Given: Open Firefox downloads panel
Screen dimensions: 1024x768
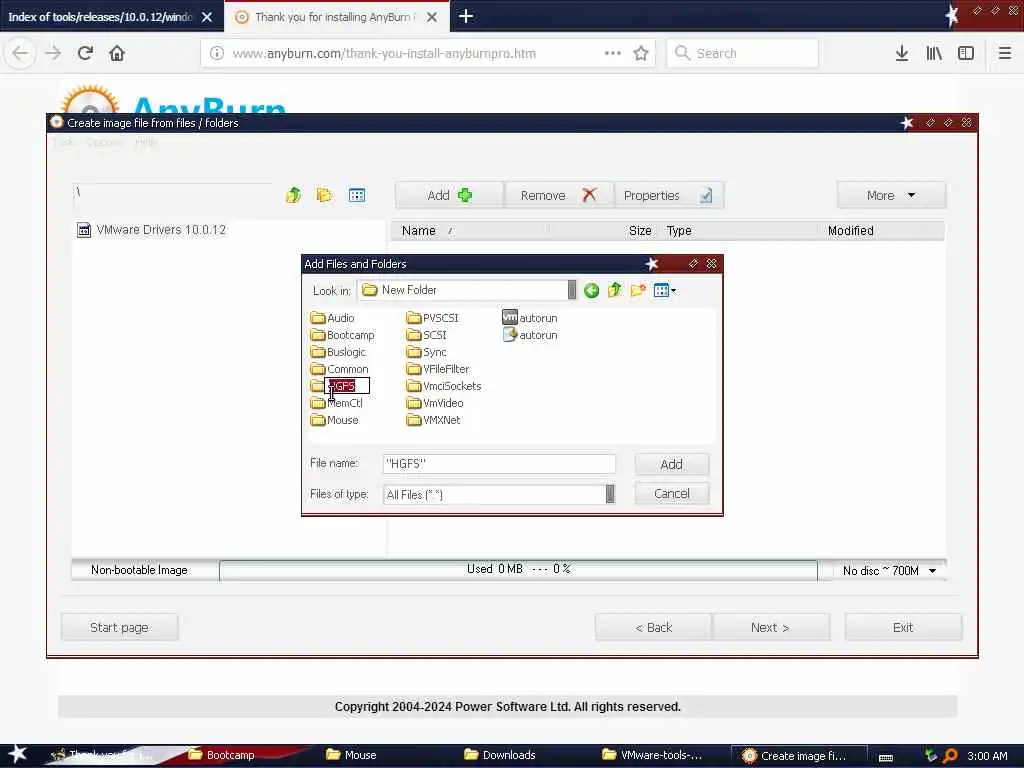Looking at the screenshot, I should (902, 54).
